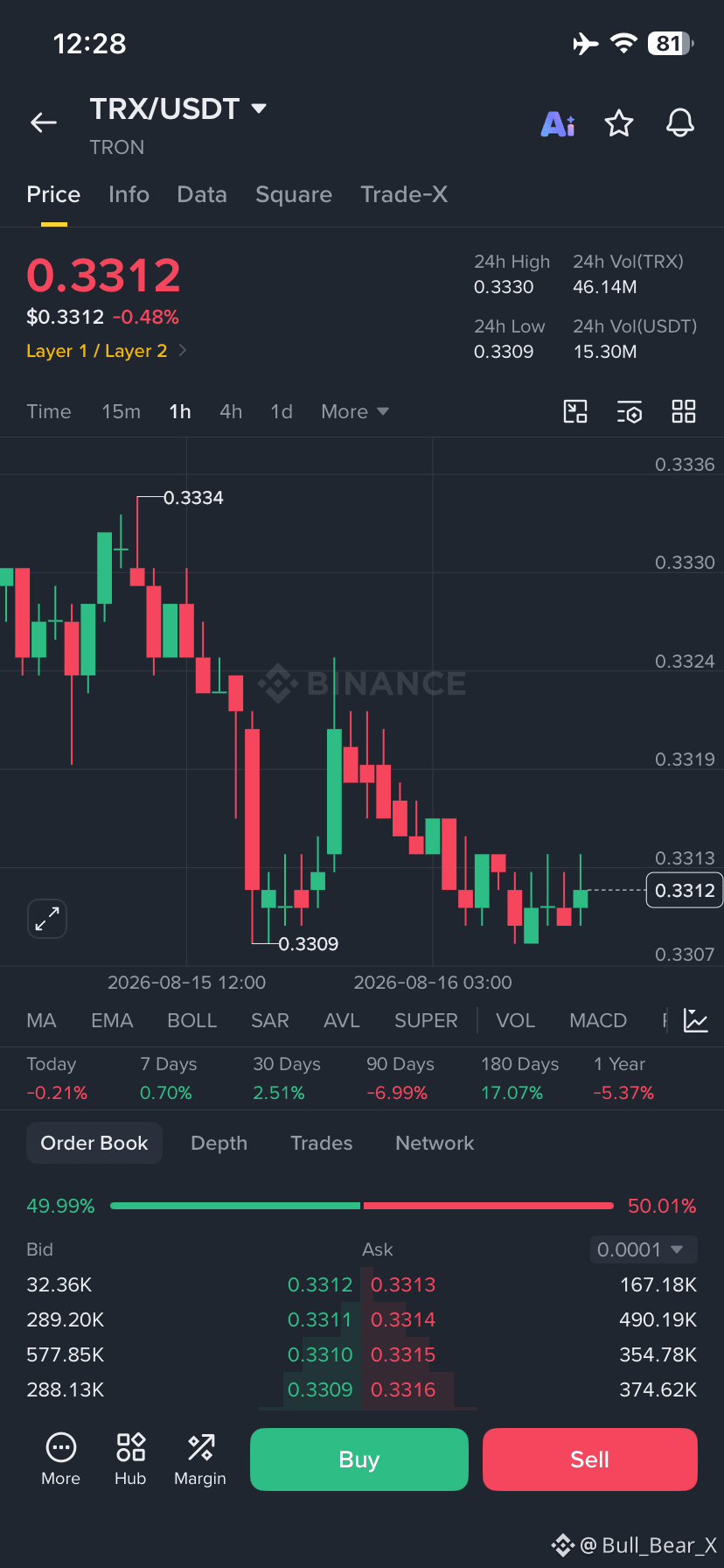Viewport: 724px width, 1568px height.
Task: Change the 0.0001 price precision dropdown
Action: coord(644,1249)
